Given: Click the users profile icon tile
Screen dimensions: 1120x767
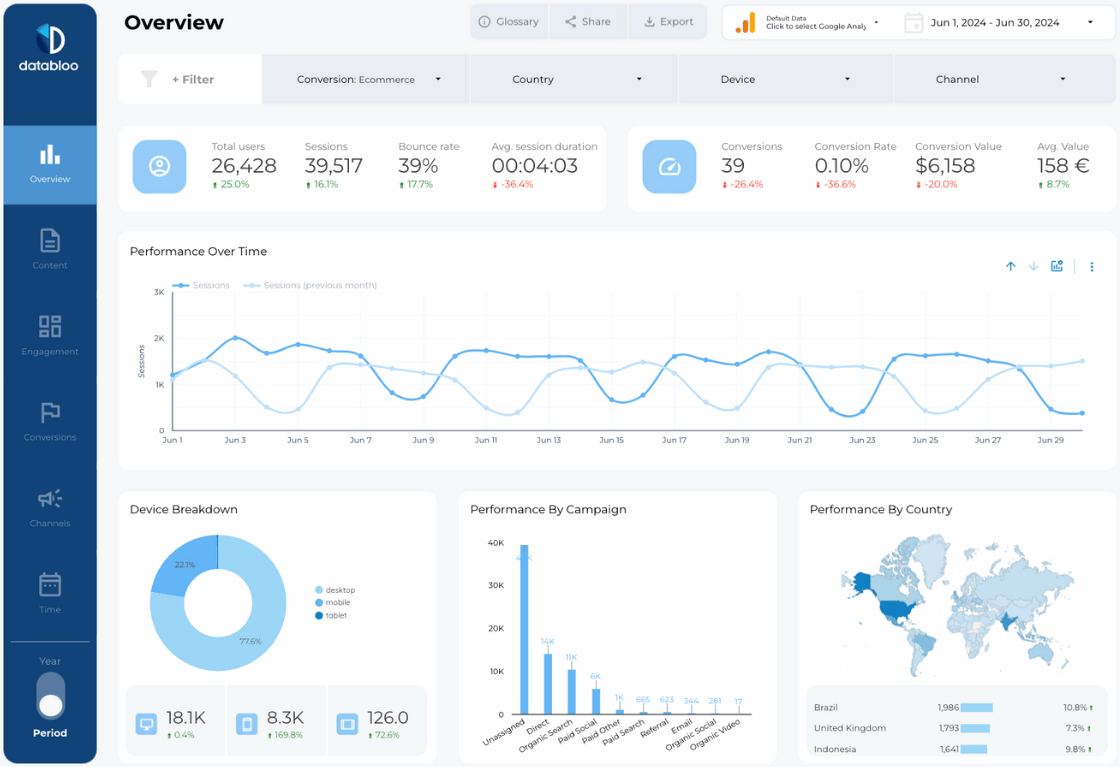Looking at the screenshot, I should [x=159, y=166].
